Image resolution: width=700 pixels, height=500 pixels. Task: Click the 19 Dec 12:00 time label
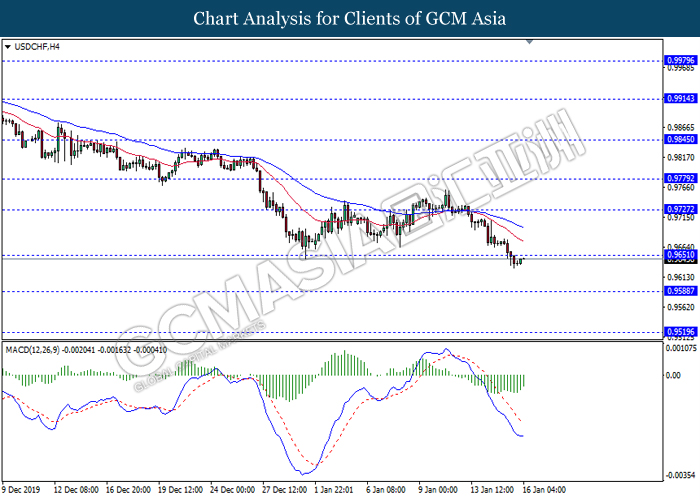click(x=180, y=490)
